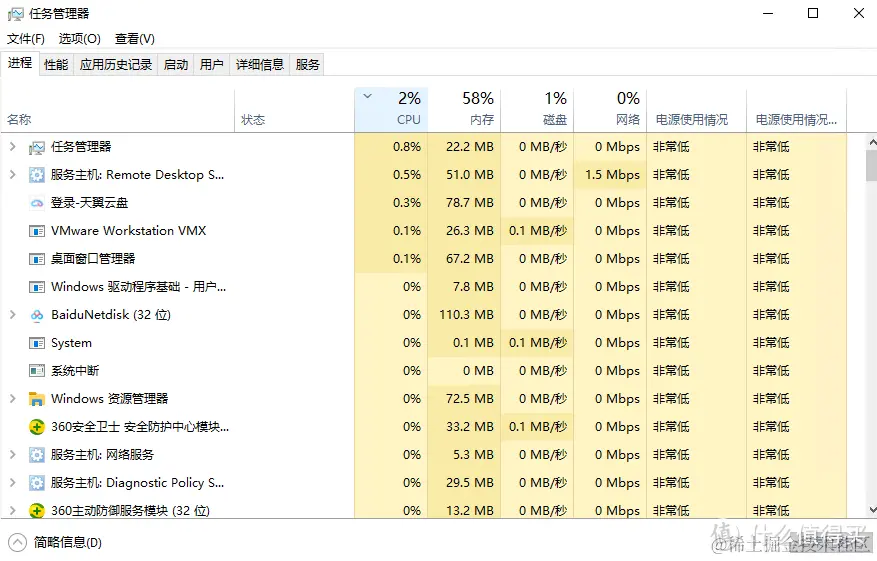This screenshot has width=877, height=561.
Task: Click the VMware Workstation VMX icon
Action: [37, 231]
